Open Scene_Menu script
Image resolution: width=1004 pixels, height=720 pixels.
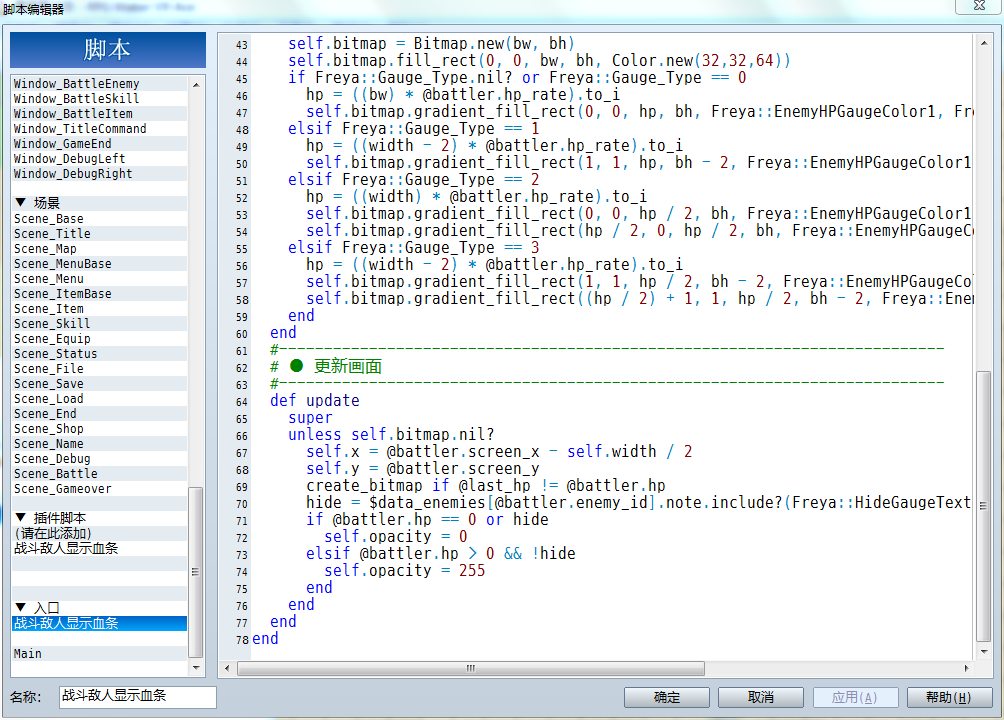99,279
